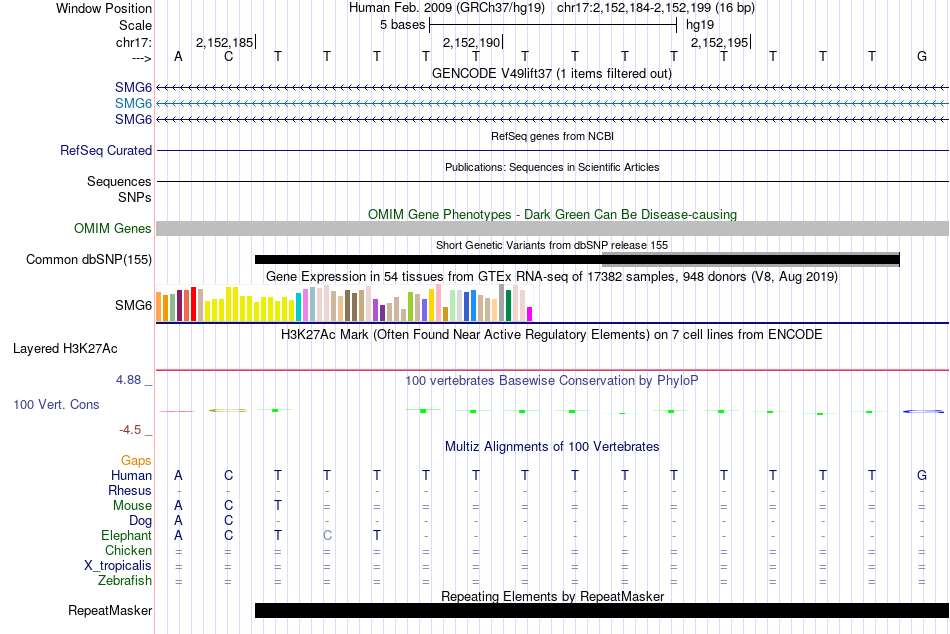The width and height of the screenshot is (950, 634).
Task: Click the Sequences track label
Action: [119, 181]
